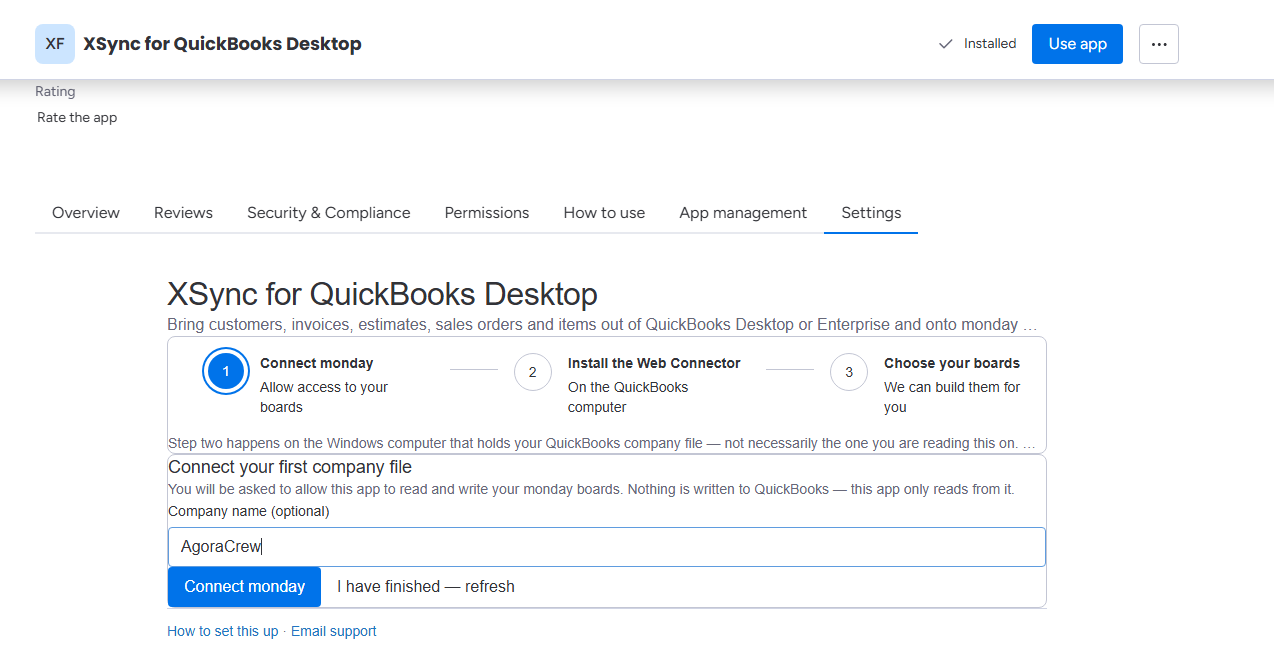Viewport: 1274px width, 667px height.
Task: Select step 2 circle Install Web Connector
Action: [533, 372]
